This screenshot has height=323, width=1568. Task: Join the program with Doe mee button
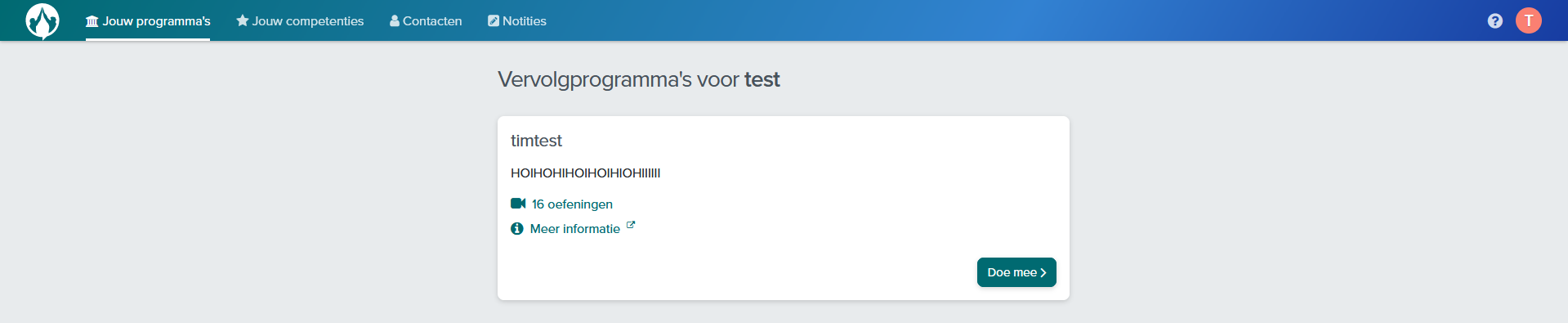coord(1016,272)
